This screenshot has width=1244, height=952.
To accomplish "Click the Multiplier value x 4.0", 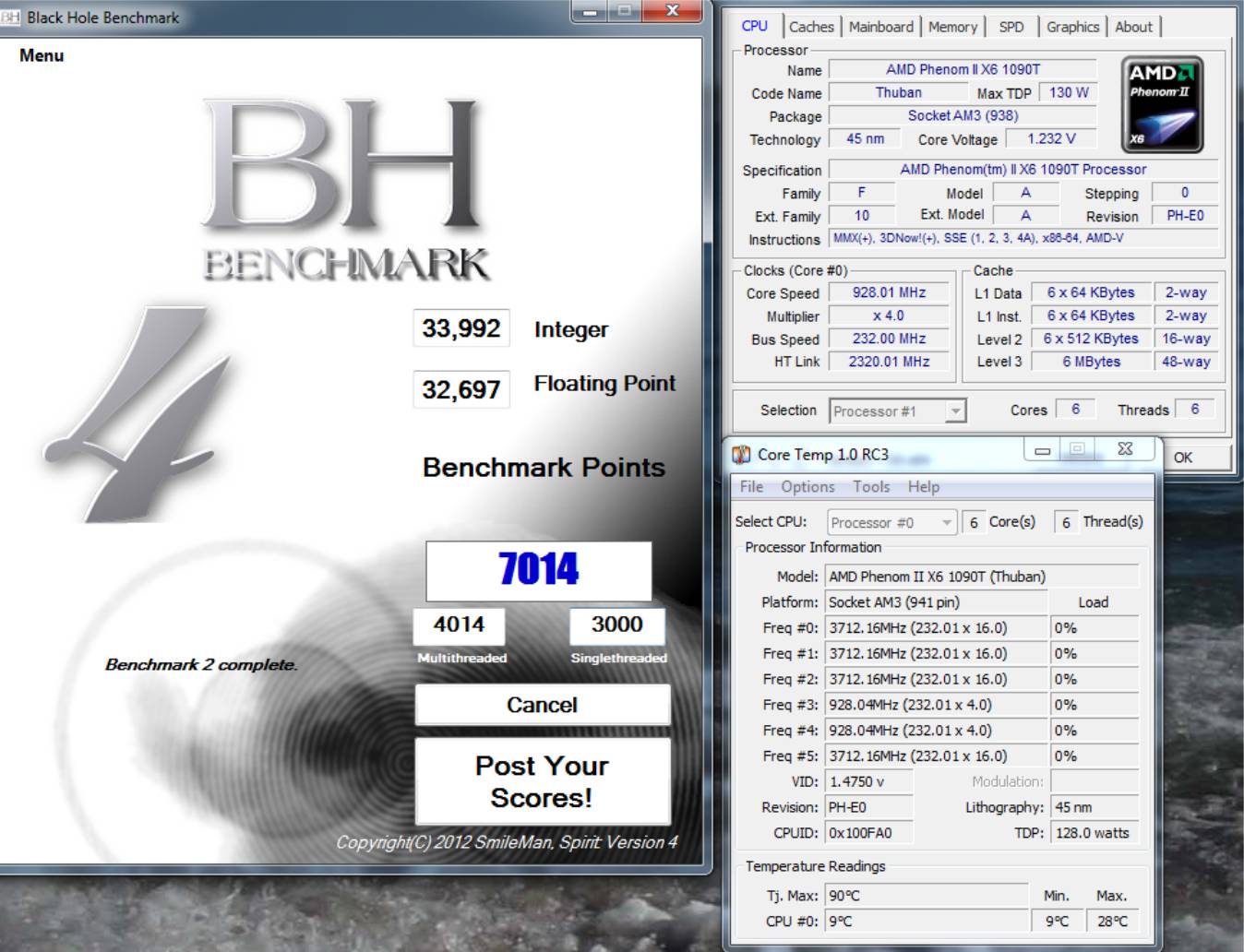I will 889,315.
